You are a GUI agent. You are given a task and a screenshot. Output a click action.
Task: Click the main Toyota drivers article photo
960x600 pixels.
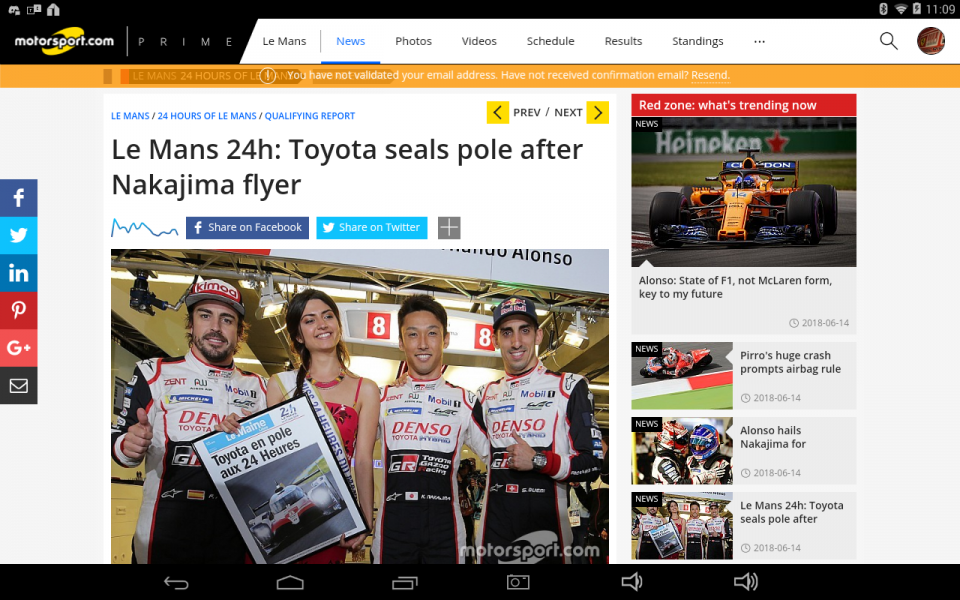360,406
